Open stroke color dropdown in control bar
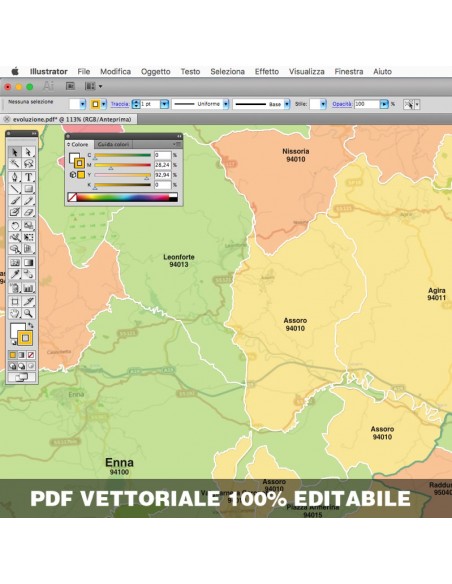This screenshot has height=584, width=452. click(104, 104)
